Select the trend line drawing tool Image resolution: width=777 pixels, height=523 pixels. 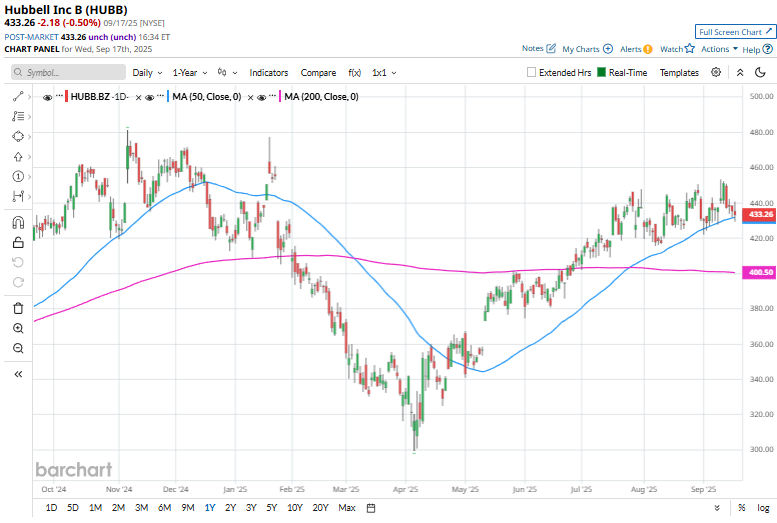18,97
